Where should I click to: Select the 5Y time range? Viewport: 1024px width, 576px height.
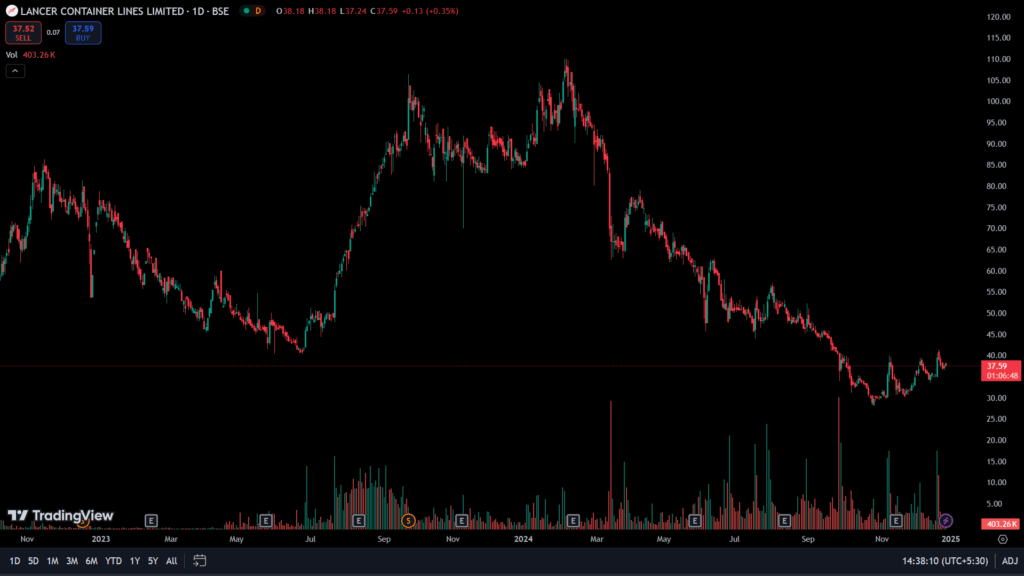(153, 561)
